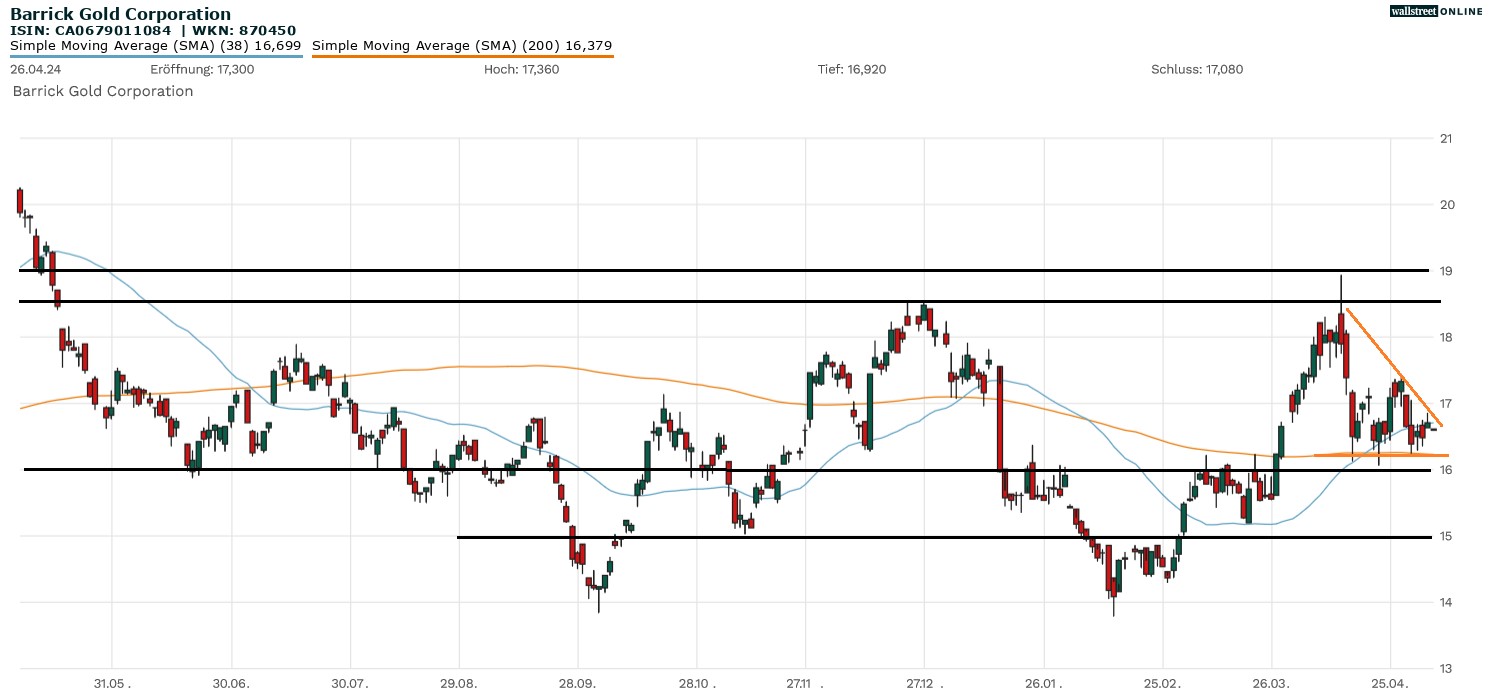The image size is (1490, 689).
Task: Click the 27.12. date axis label
Action: pos(924,682)
